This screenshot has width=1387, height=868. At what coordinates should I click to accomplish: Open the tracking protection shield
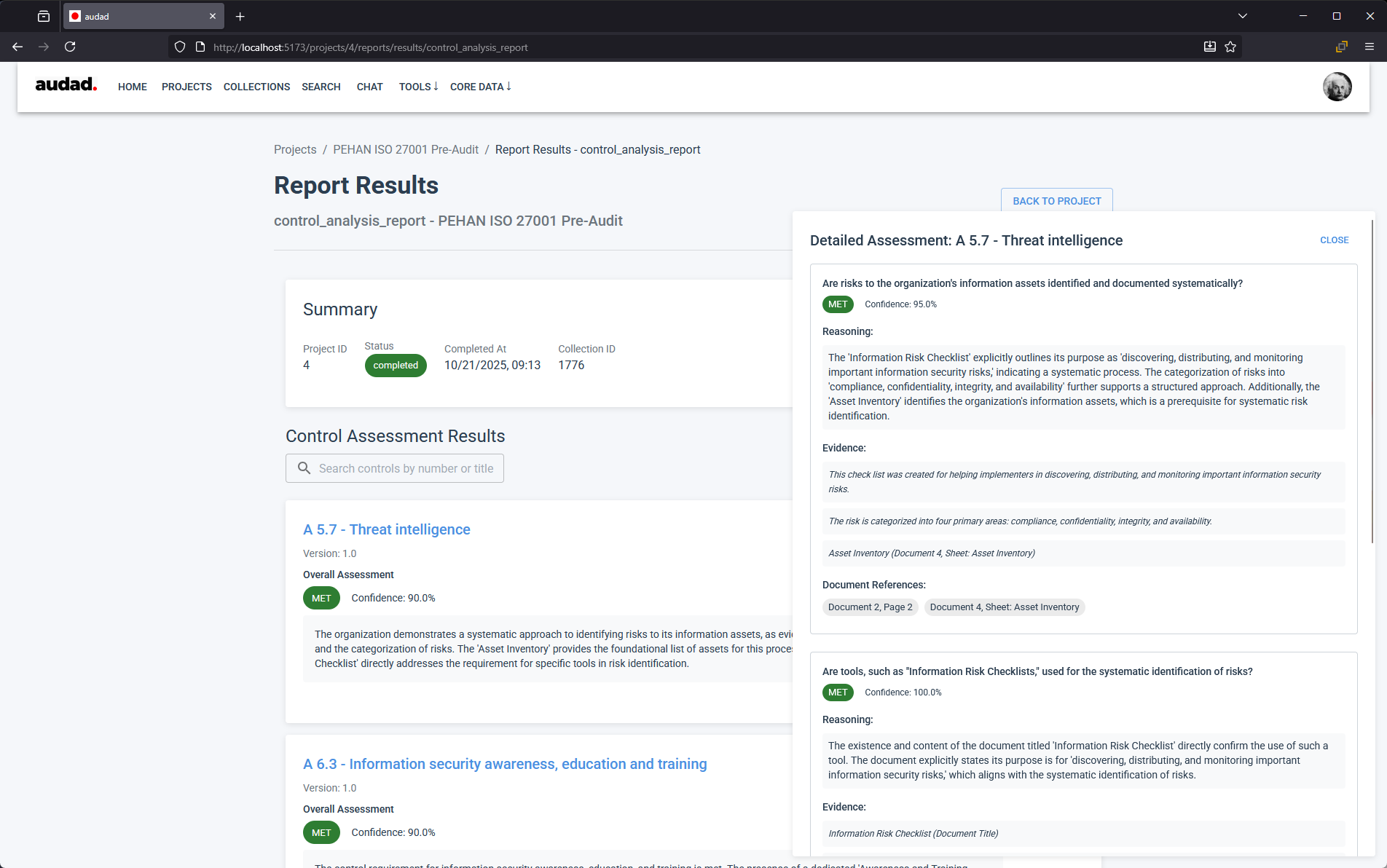tap(179, 47)
